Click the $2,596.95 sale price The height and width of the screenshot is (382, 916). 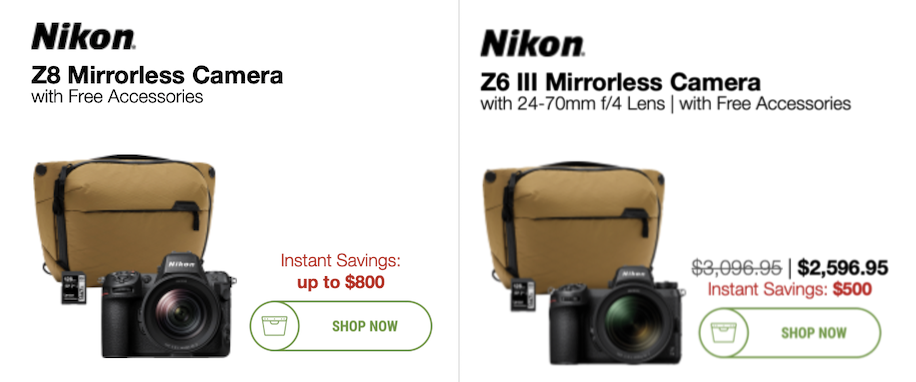(843, 268)
